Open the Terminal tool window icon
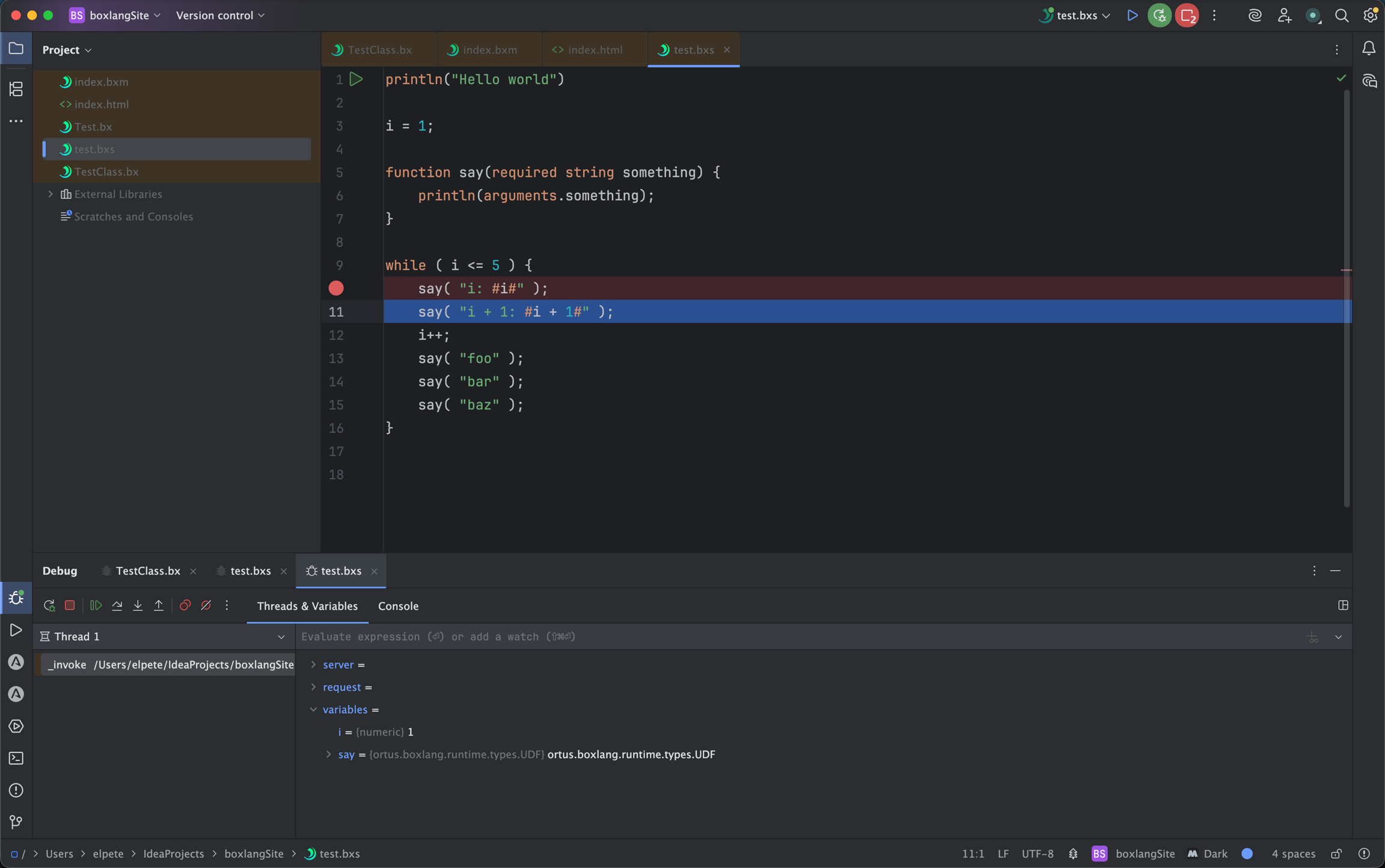 tap(16, 759)
